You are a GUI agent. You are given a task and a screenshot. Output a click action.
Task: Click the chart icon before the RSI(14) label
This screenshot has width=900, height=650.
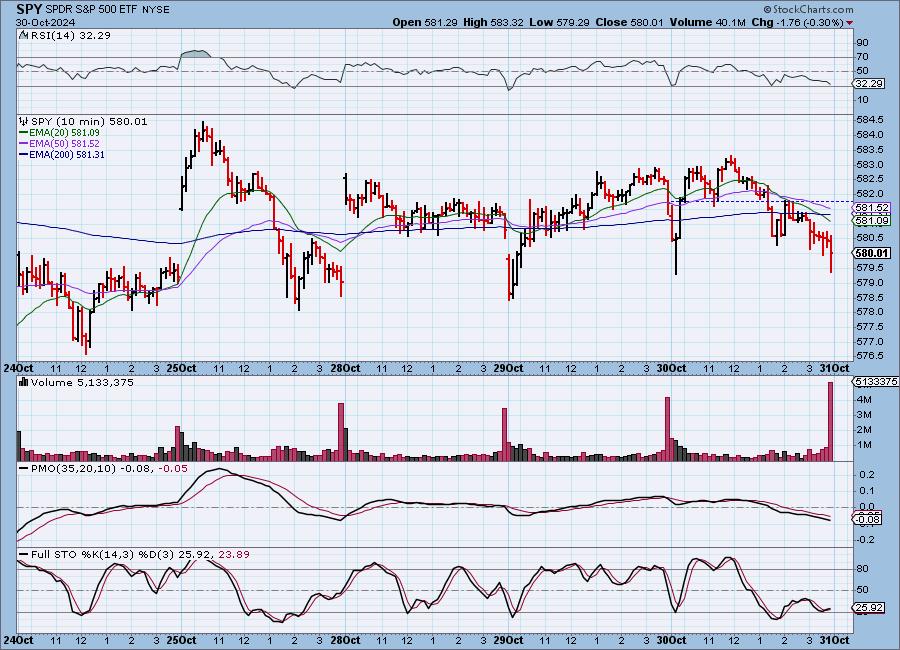coord(23,35)
